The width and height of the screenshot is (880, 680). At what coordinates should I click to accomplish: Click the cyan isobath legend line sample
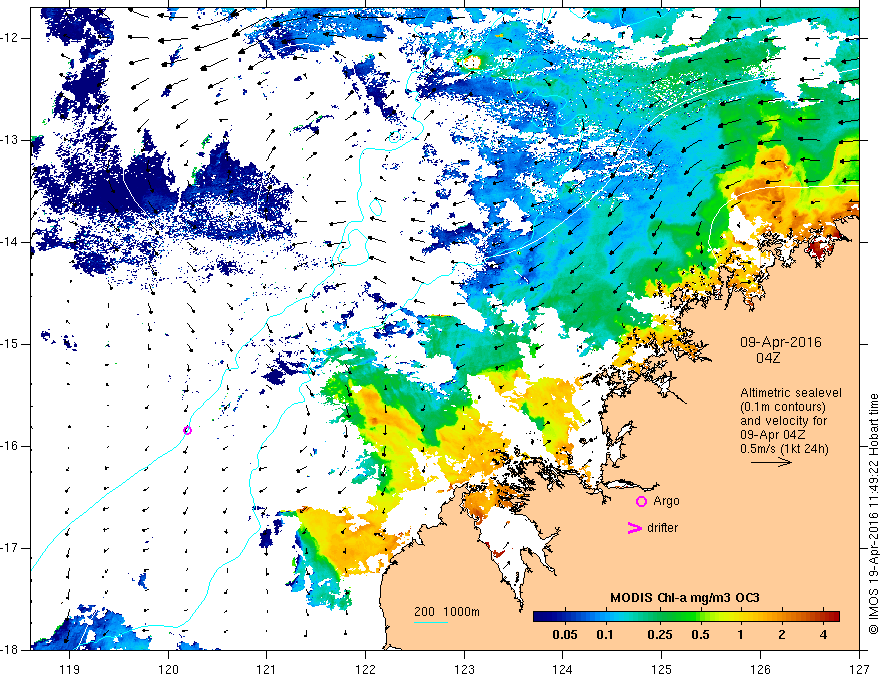[430, 622]
